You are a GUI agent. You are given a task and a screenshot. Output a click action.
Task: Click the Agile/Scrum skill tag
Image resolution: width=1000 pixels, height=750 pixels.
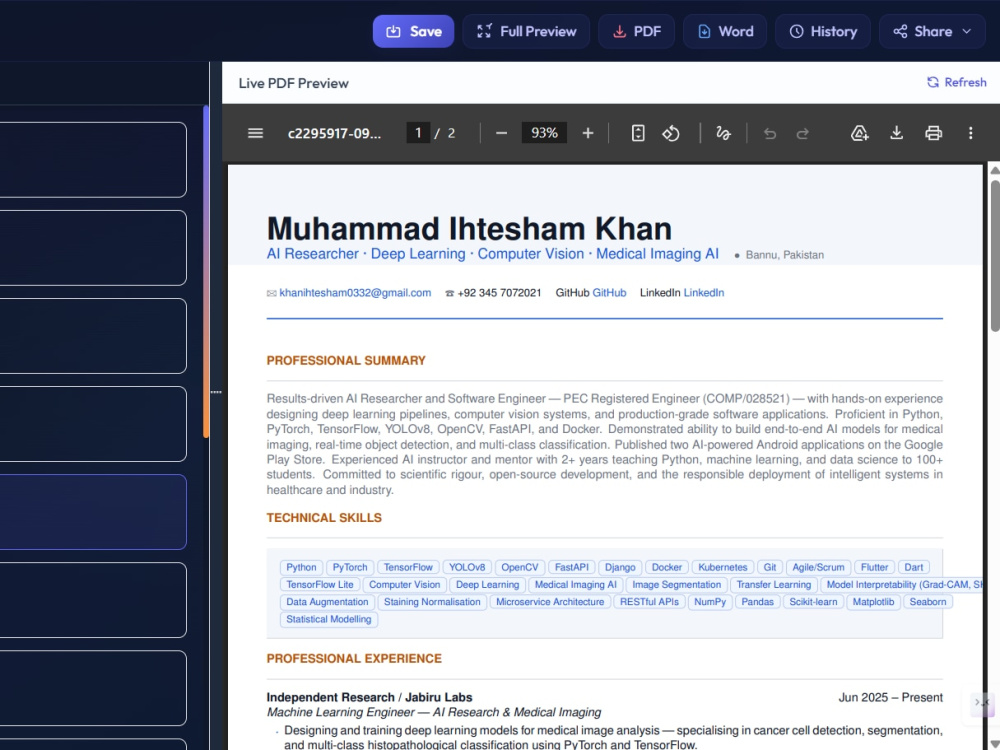[x=818, y=567]
